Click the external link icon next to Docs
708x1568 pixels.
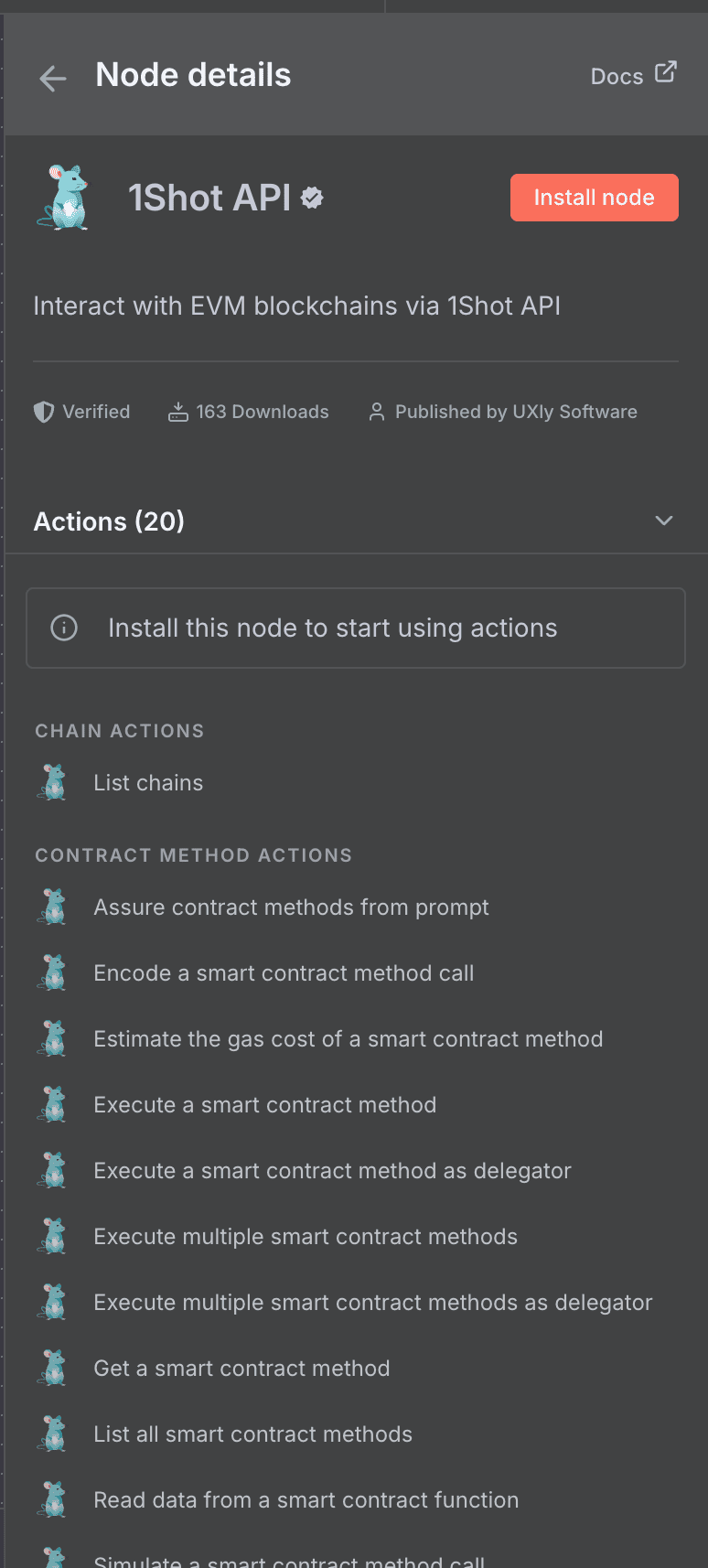[666, 71]
